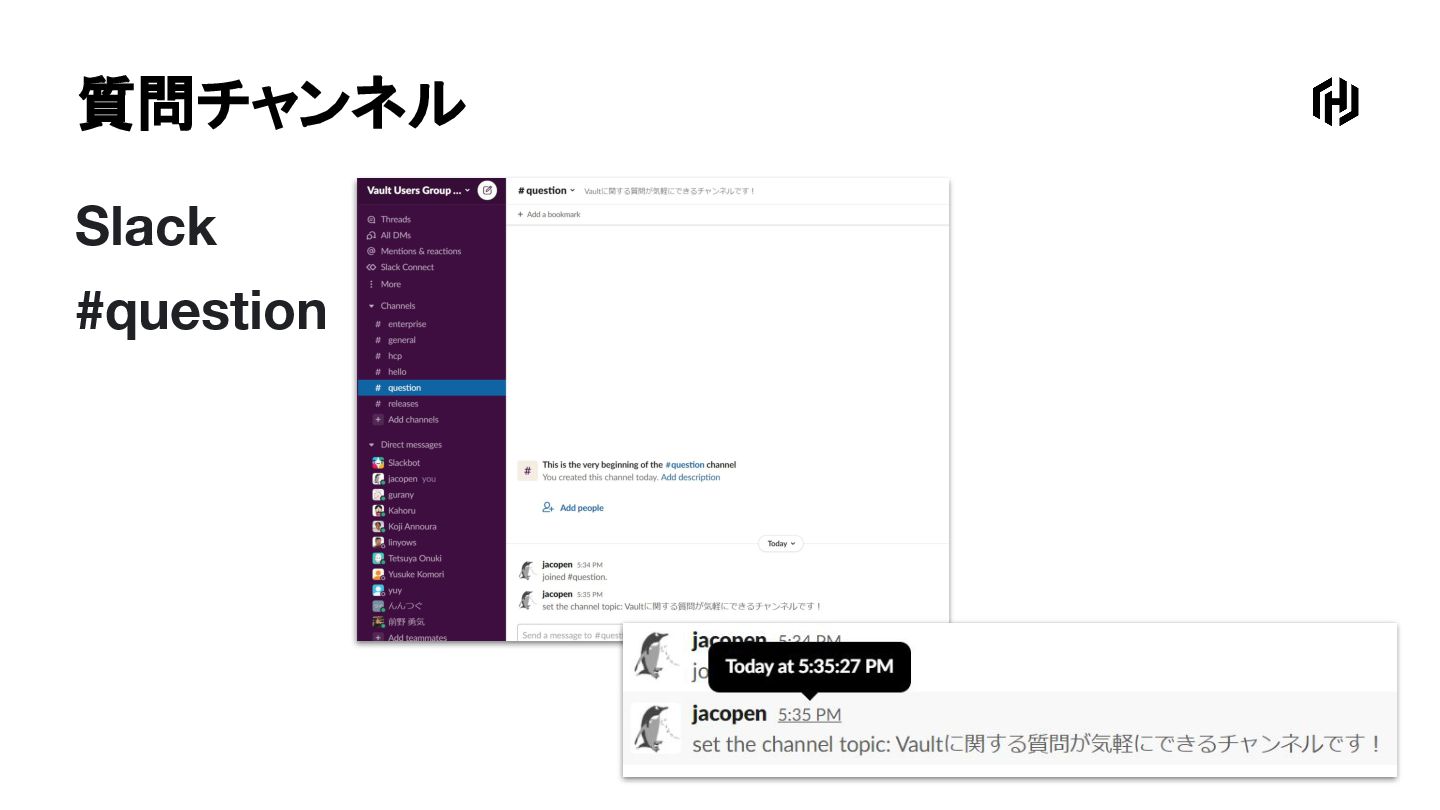Image resolution: width=1440 pixels, height=810 pixels.
Task: Click the Slackbot avatar icon
Action: click(378, 463)
